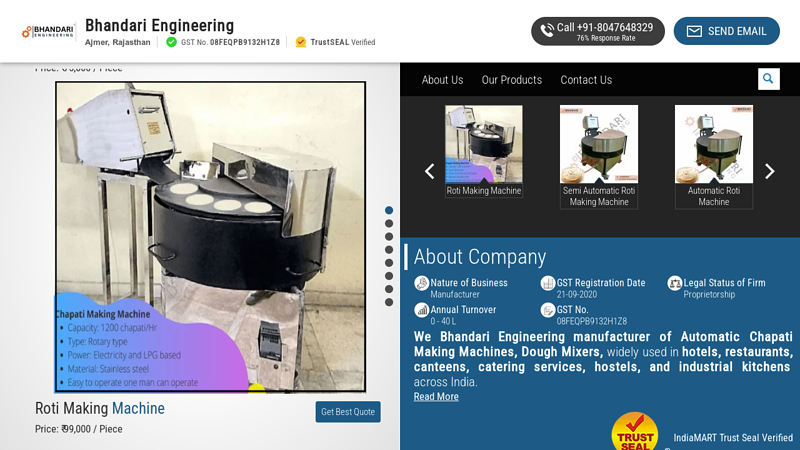Click the About Company heading

480,257
